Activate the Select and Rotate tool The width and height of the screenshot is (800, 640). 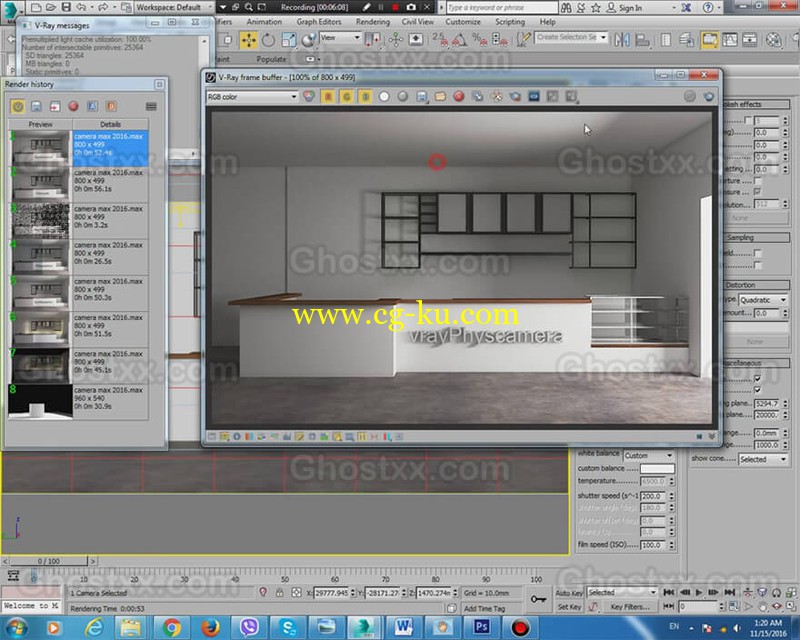pos(268,40)
